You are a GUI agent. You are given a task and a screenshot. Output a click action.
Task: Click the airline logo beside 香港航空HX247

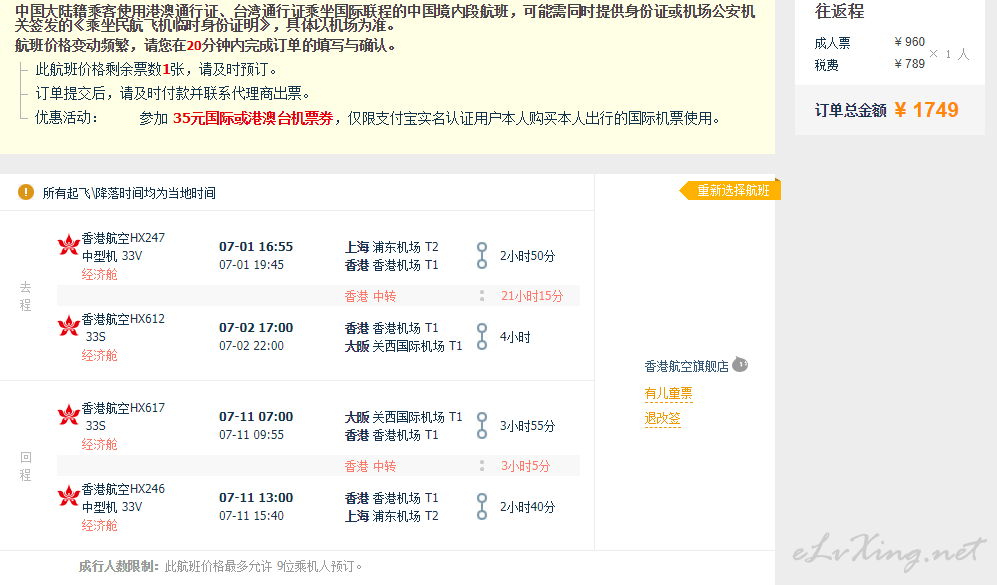coord(69,245)
